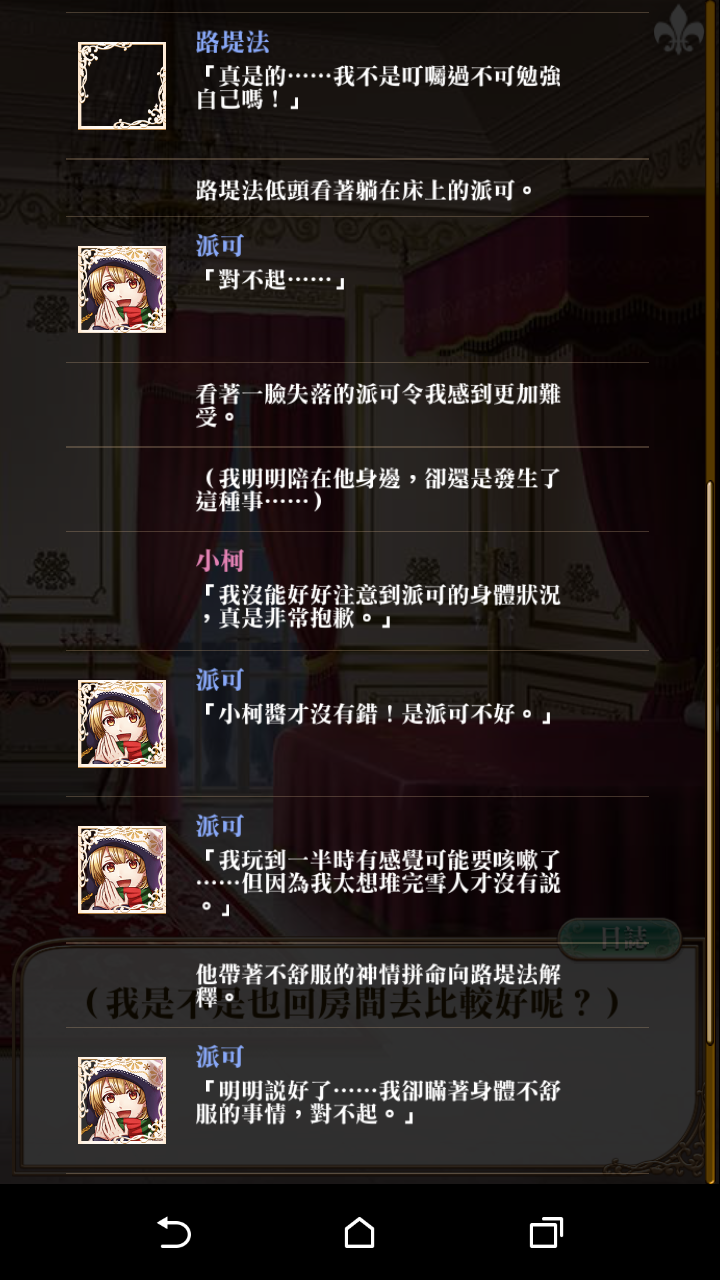Select narration 看著一臉失落的派可

pos(378,405)
